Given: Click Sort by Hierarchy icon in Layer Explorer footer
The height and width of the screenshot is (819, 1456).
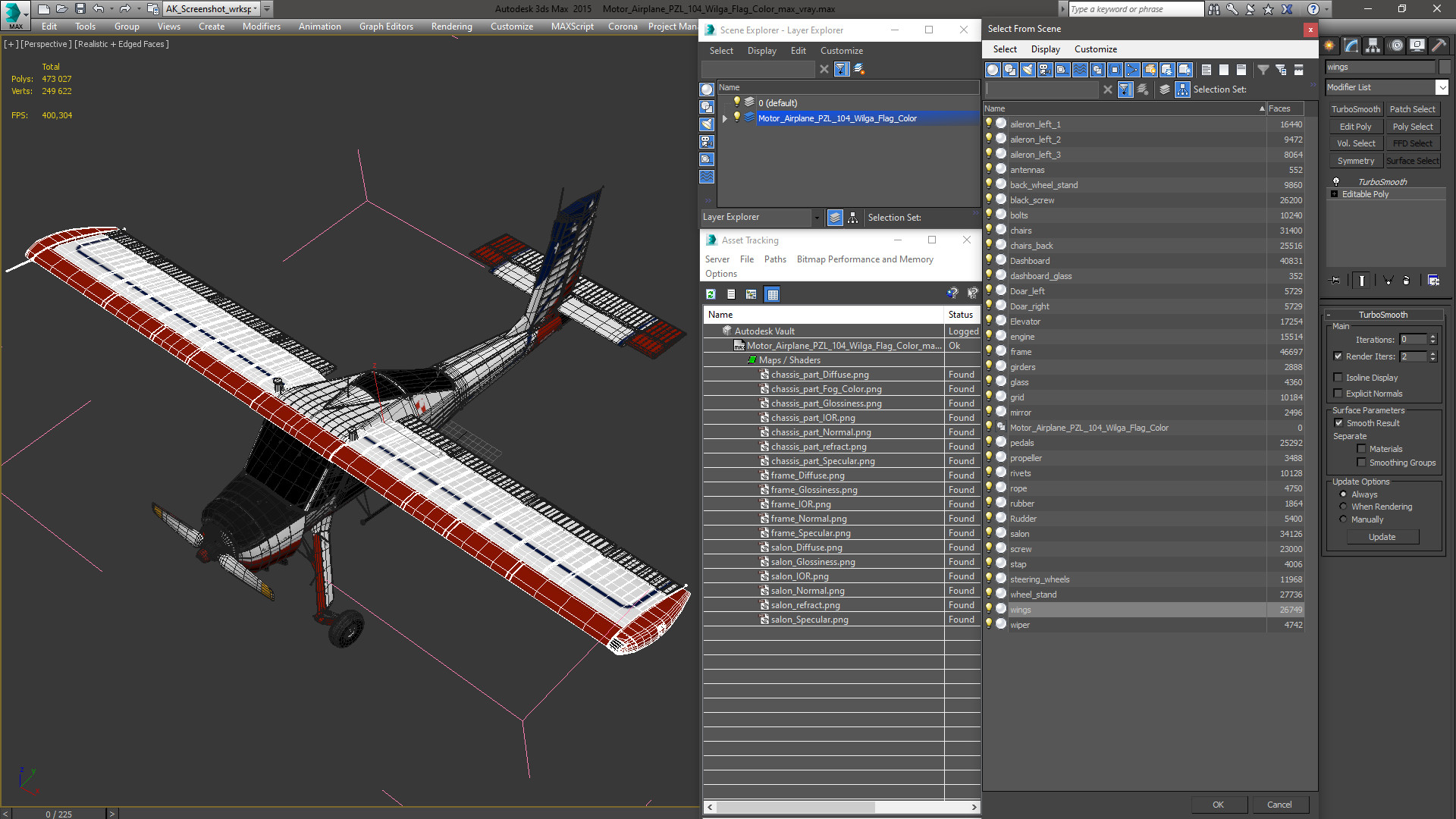Looking at the screenshot, I should pos(853,218).
